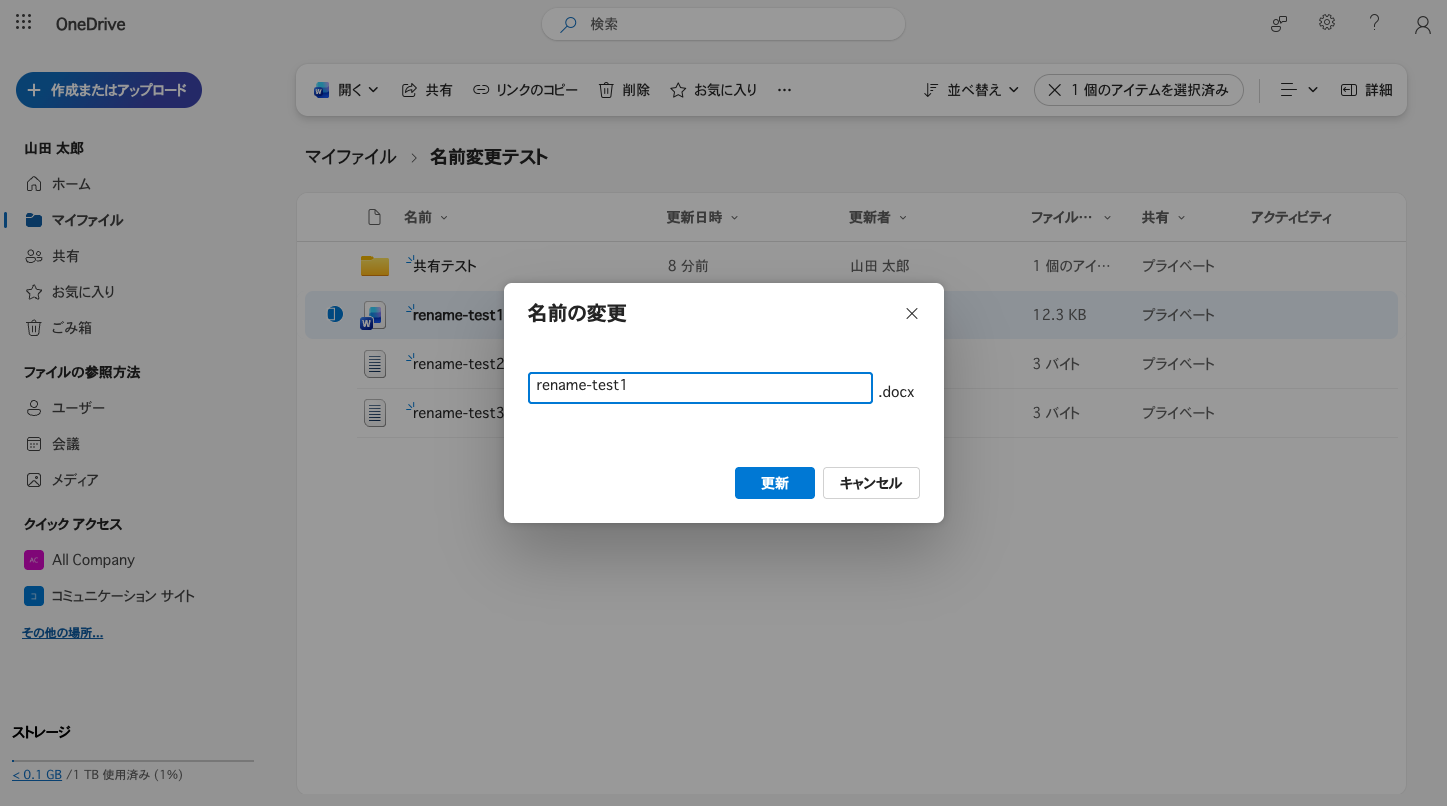Click the details pane icon
This screenshot has height=806, width=1447.
tap(1349, 90)
